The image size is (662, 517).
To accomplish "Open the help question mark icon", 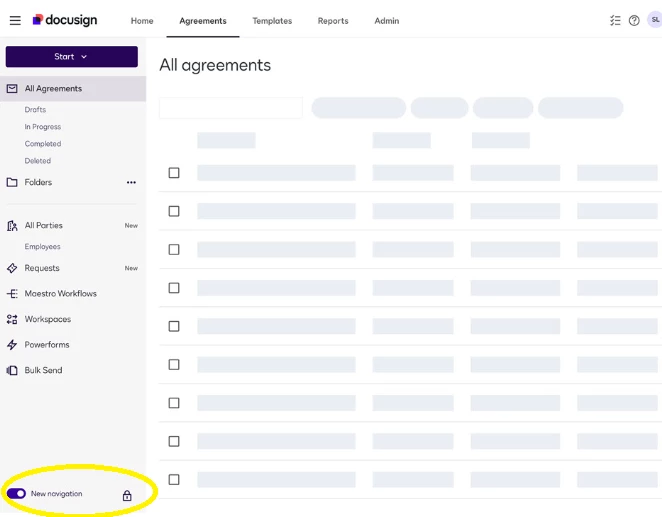I will [634, 20].
